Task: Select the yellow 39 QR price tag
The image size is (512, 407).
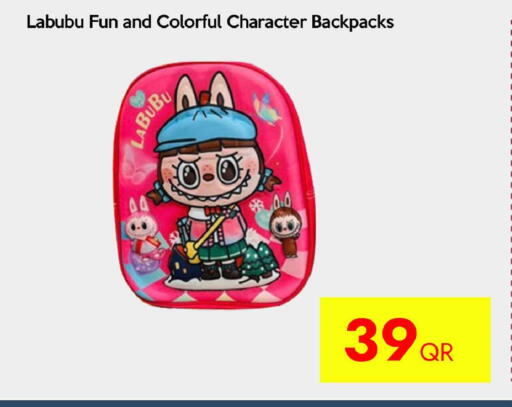Action: coord(405,340)
